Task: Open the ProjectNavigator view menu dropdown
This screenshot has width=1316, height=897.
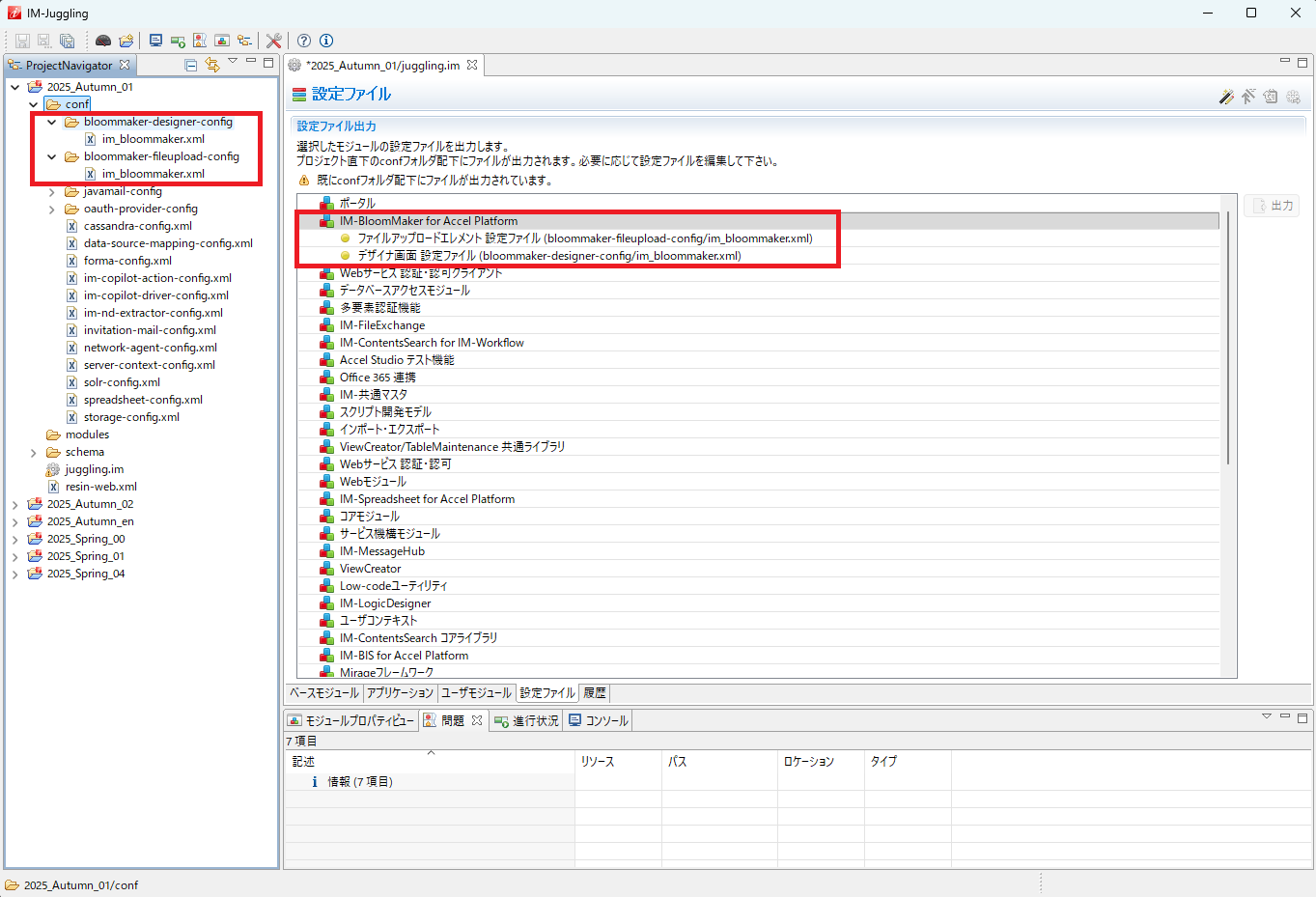Action: pyautogui.click(x=233, y=62)
